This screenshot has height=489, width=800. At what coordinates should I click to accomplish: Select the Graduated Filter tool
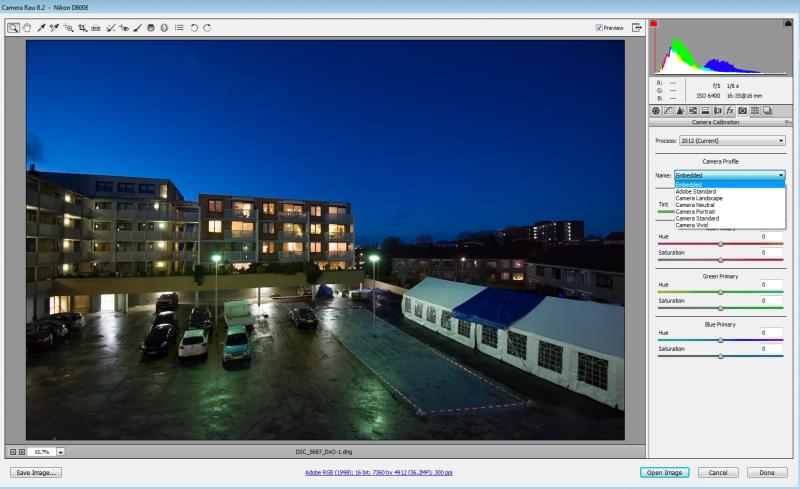(151, 28)
